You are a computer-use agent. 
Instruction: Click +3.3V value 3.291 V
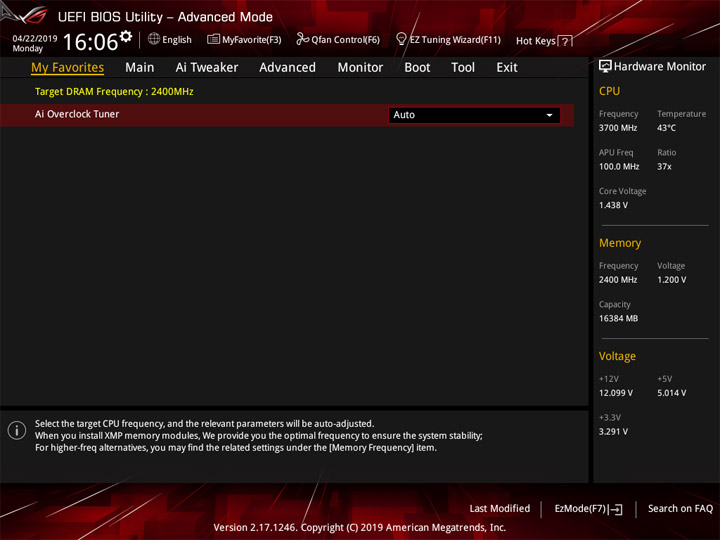click(x=613, y=432)
